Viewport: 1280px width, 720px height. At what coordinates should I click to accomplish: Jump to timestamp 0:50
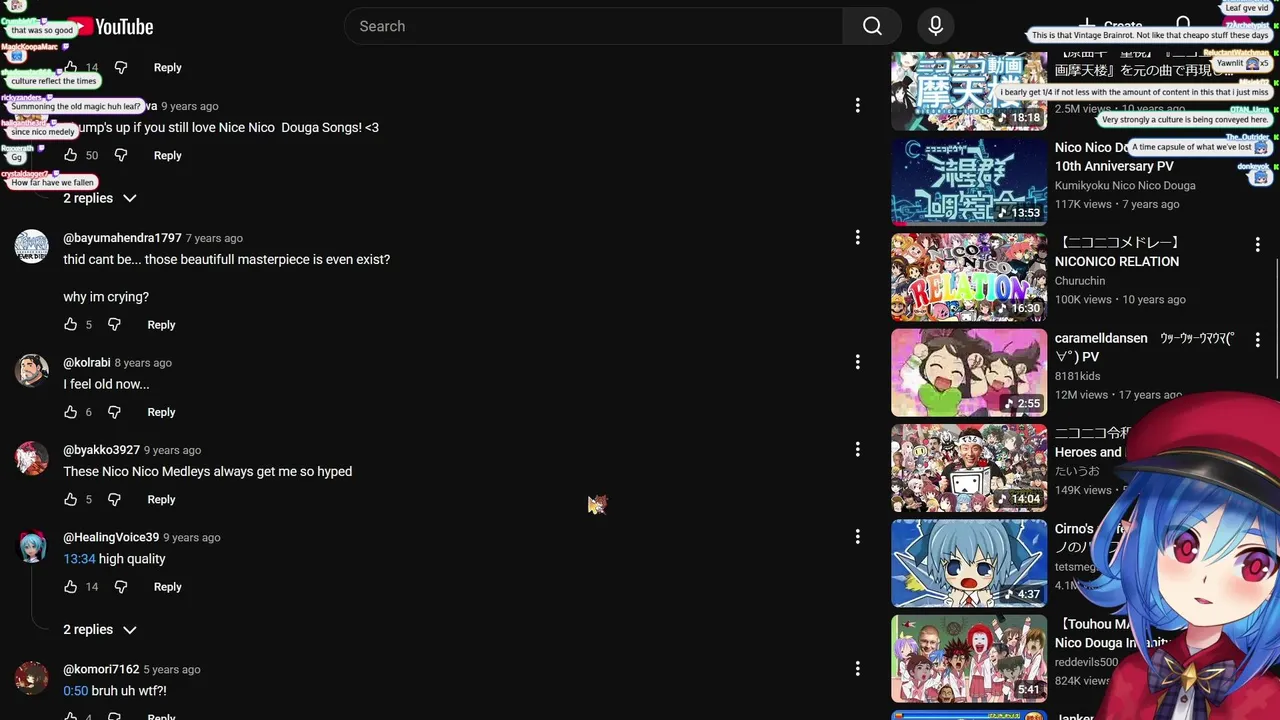coord(76,691)
